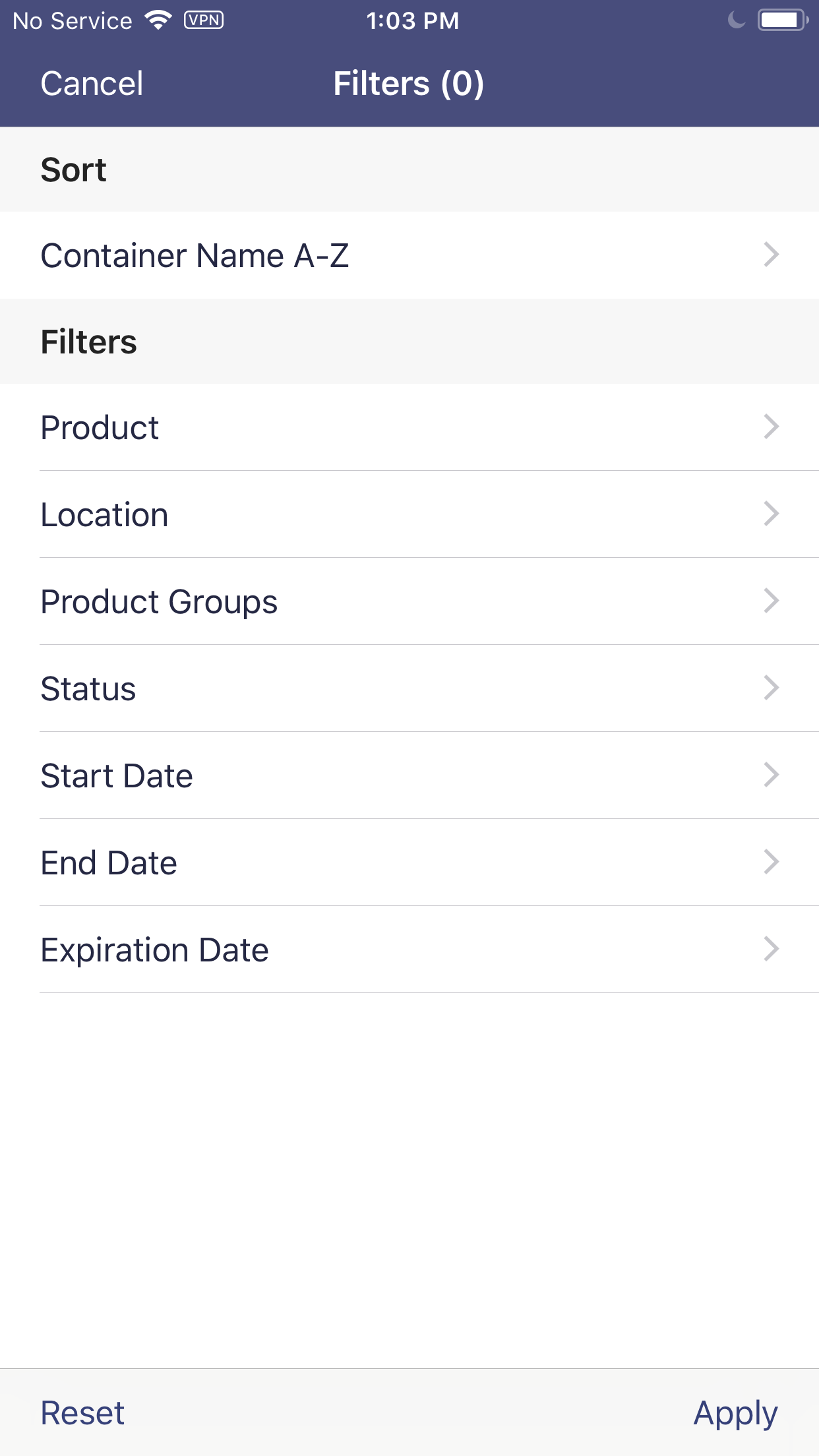Image resolution: width=819 pixels, height=1456 pixels.
Task: Open the Product Groups chevron arrow
Action: 771,601
